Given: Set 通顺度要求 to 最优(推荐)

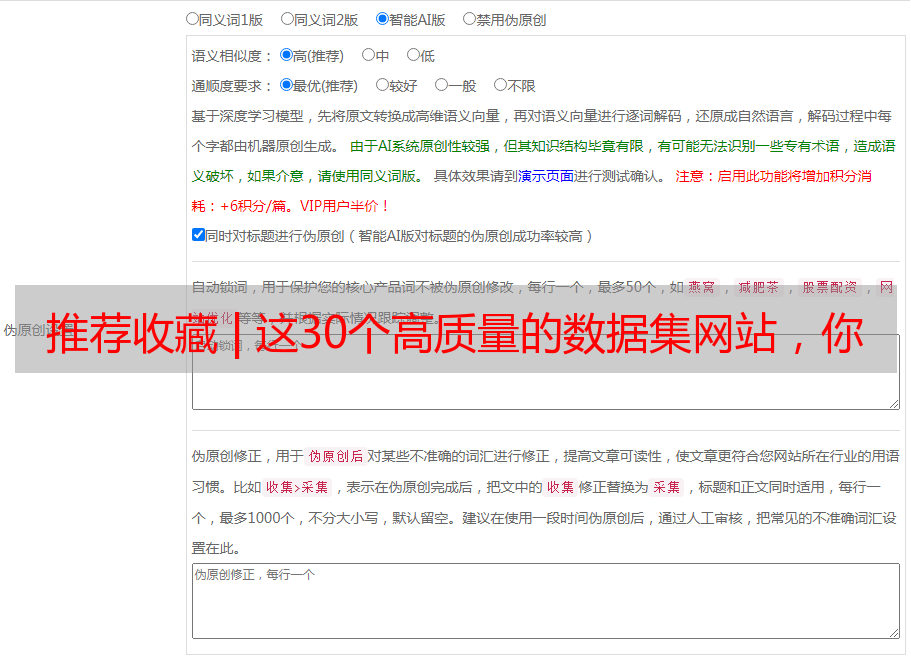Looking at the screenshot, I should 286,85.
